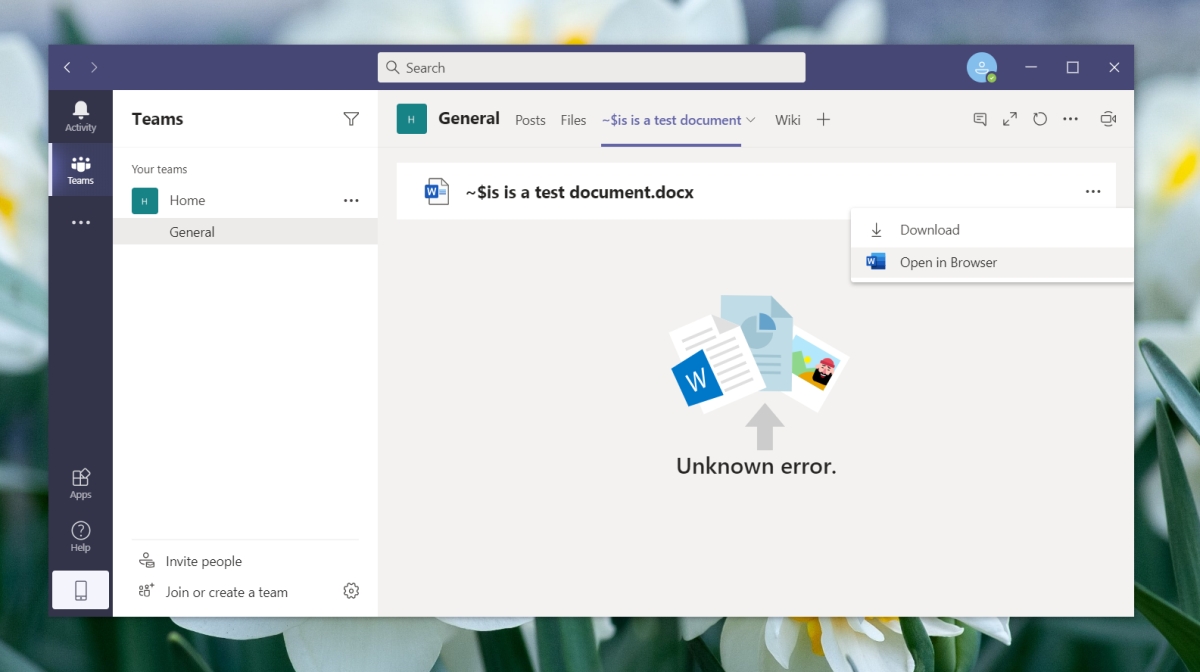Filter teams with the funnel icon
Screen dimensions: 1200x672
pyautogui.click(x=351, y=119)
